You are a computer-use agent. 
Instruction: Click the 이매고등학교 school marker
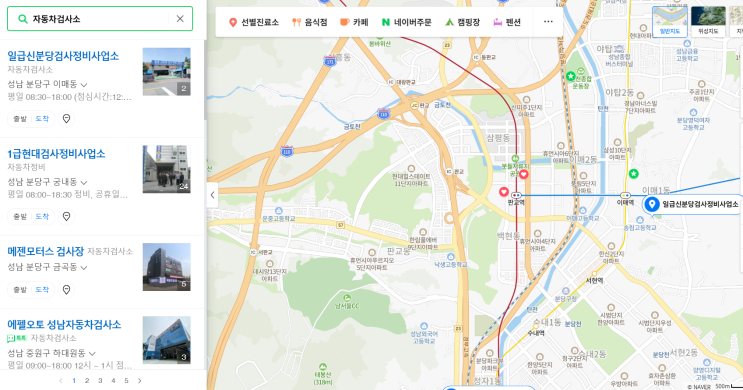(583, 211)
